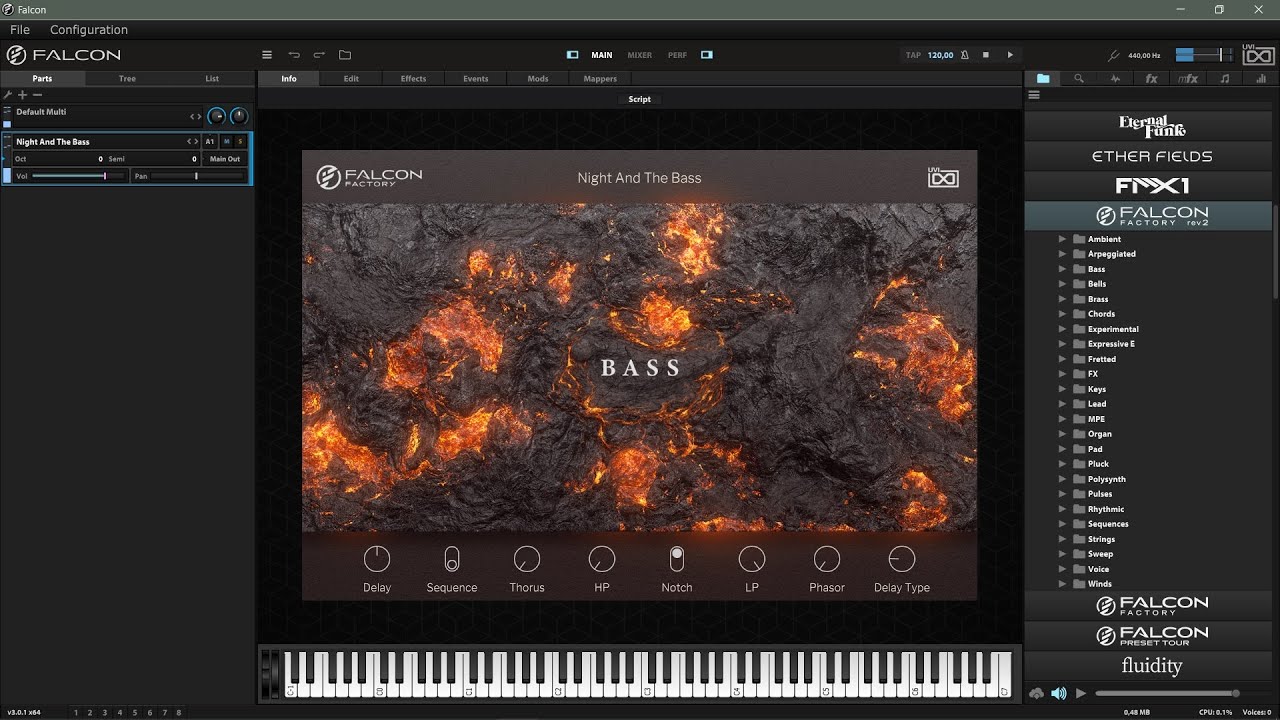1280x720 pixels.
Task: Adjust the preview volume slider
Action: point(1168,693)
